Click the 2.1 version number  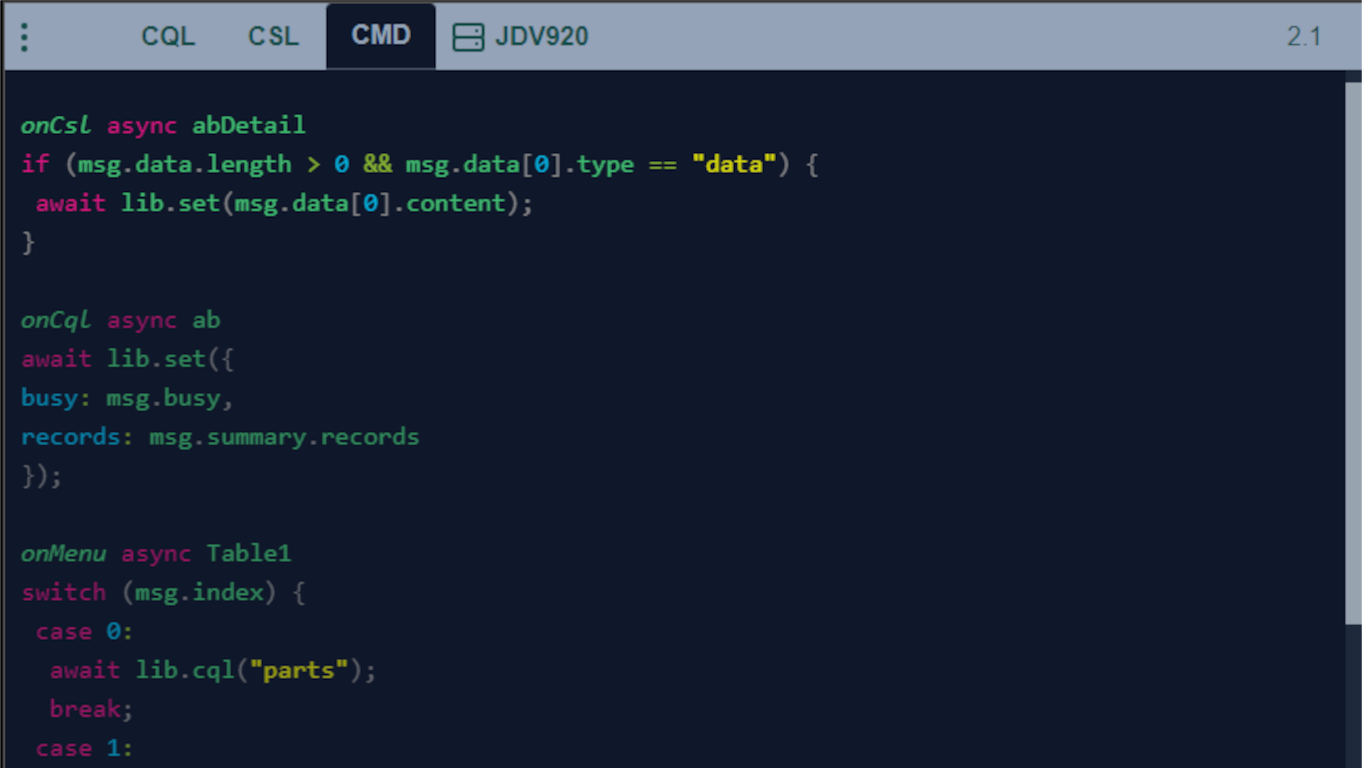click(x=1303, y=37)
